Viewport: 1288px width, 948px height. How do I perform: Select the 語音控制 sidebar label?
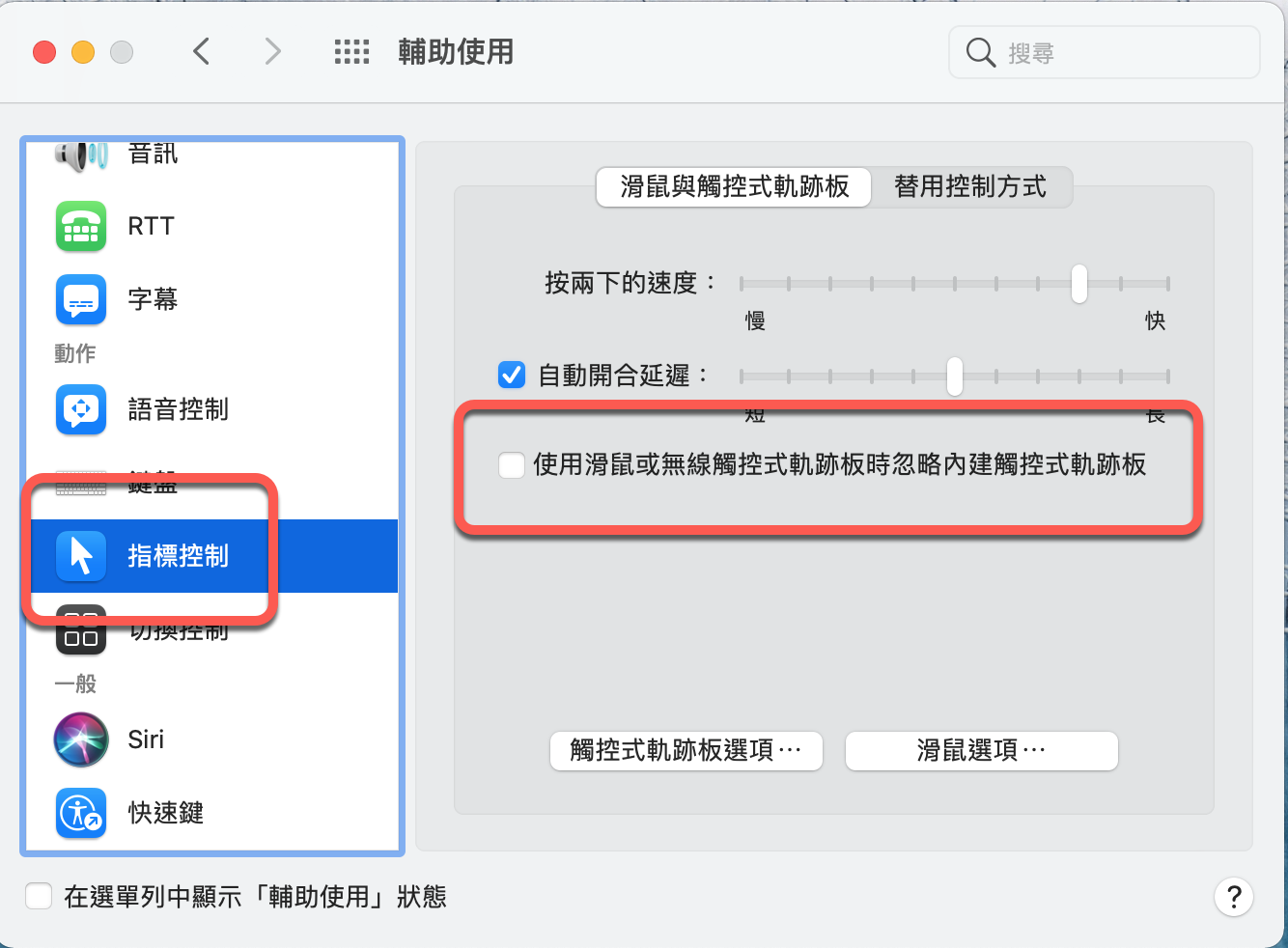(179, 410)
